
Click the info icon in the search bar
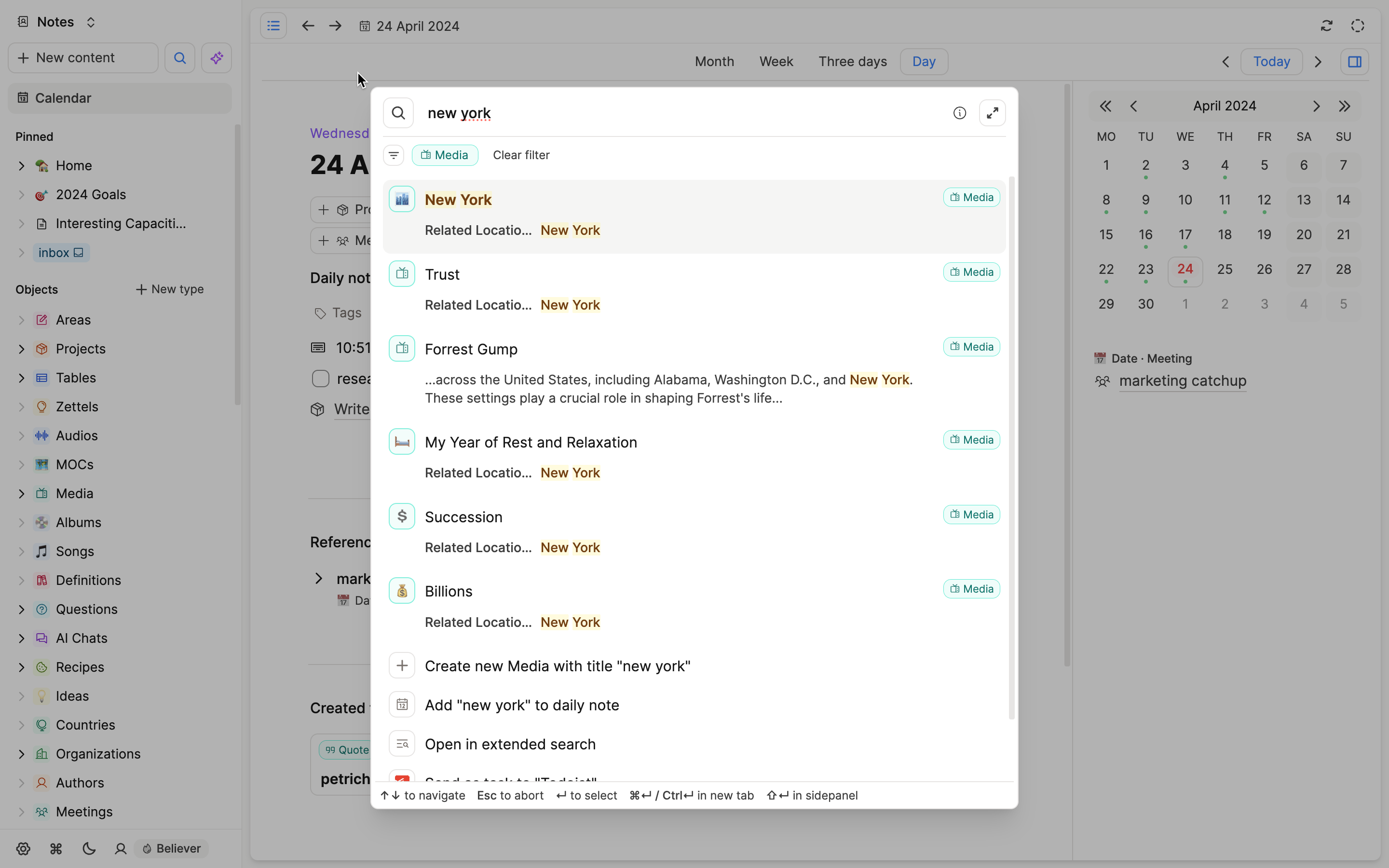959,112
